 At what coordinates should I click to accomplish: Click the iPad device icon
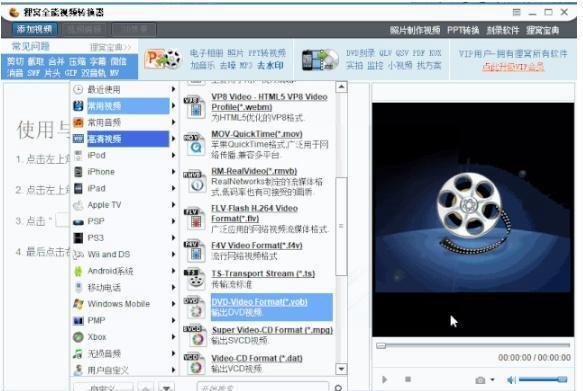coord(78,188)
